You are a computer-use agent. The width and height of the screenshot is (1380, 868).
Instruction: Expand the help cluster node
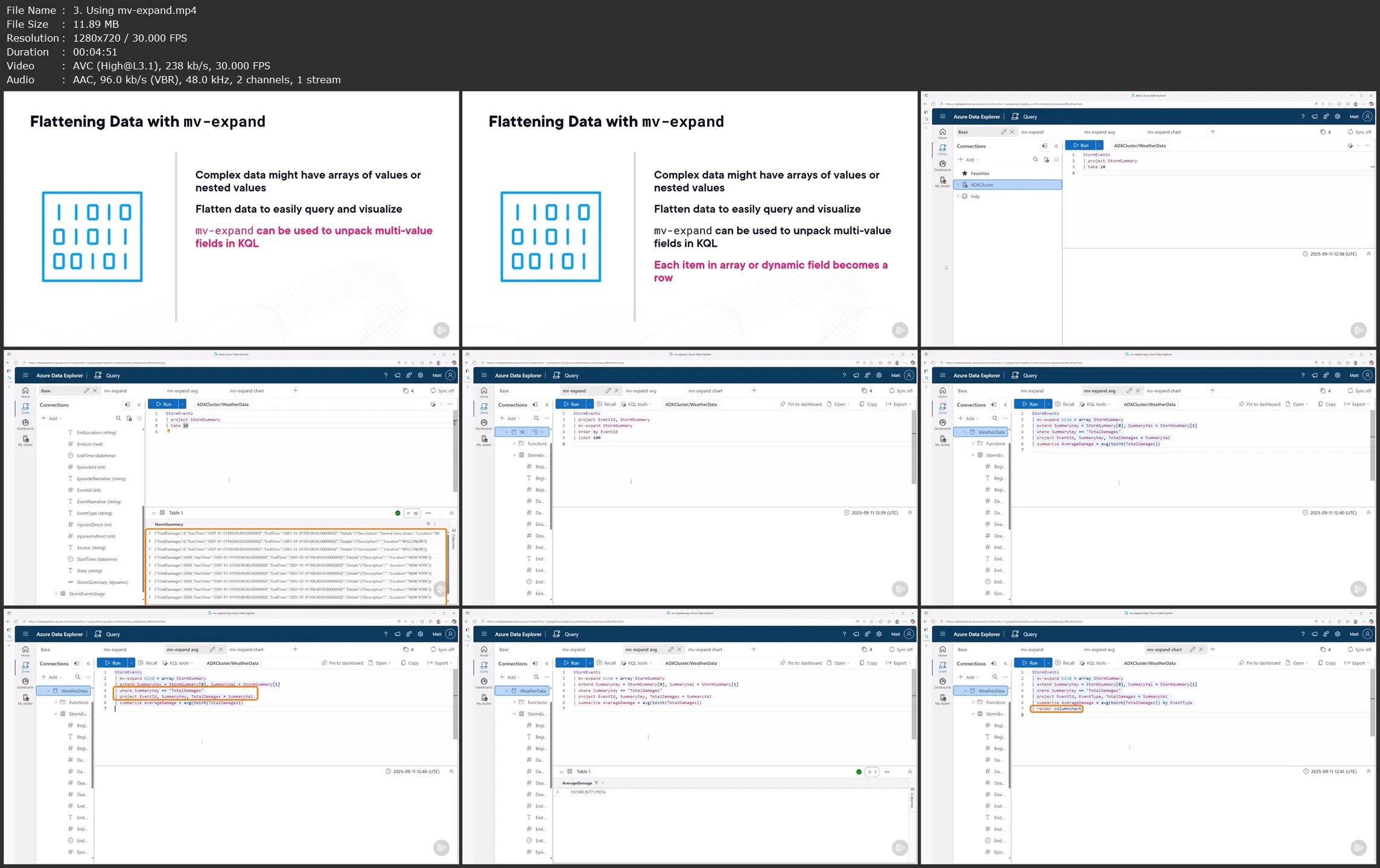tap(958, 197)
